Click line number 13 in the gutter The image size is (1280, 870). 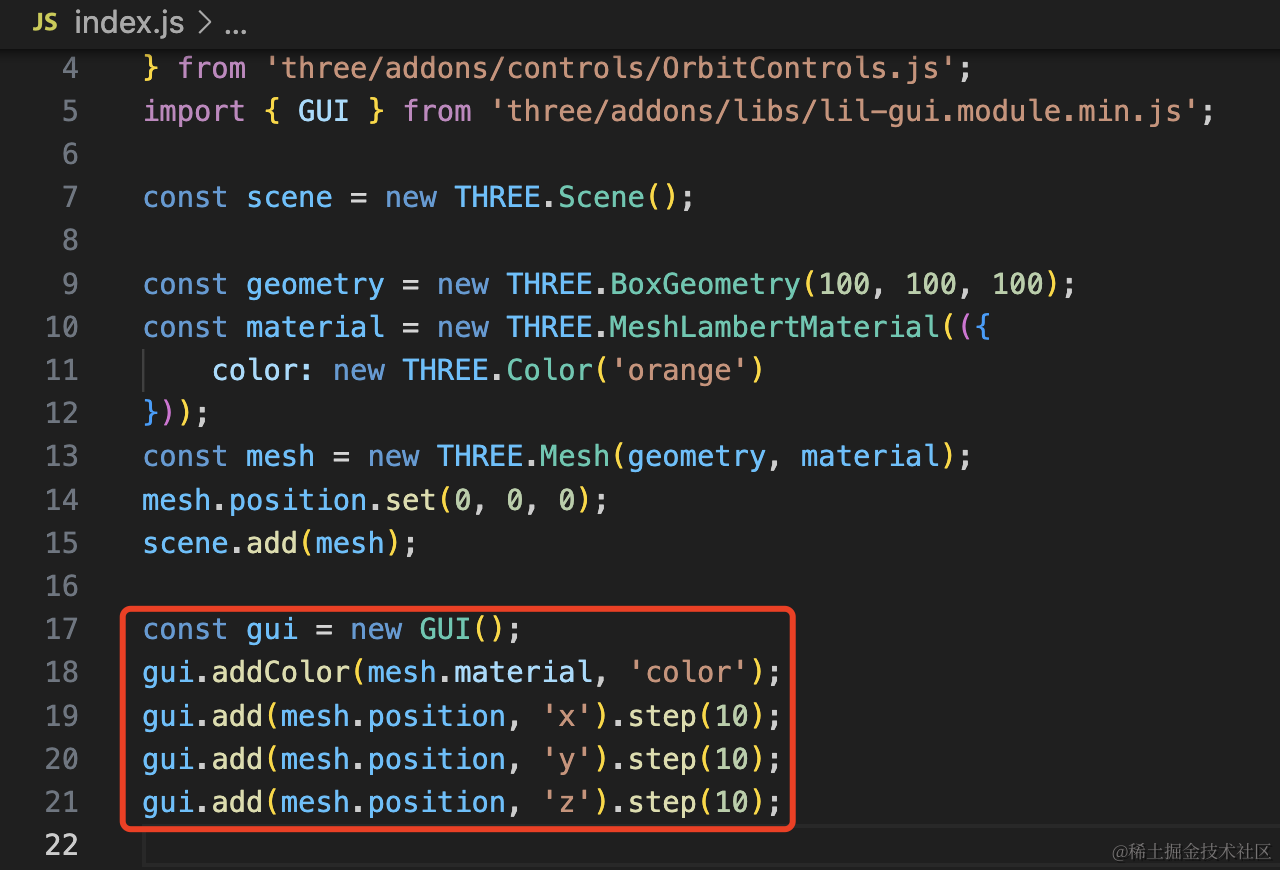(61, 456)
